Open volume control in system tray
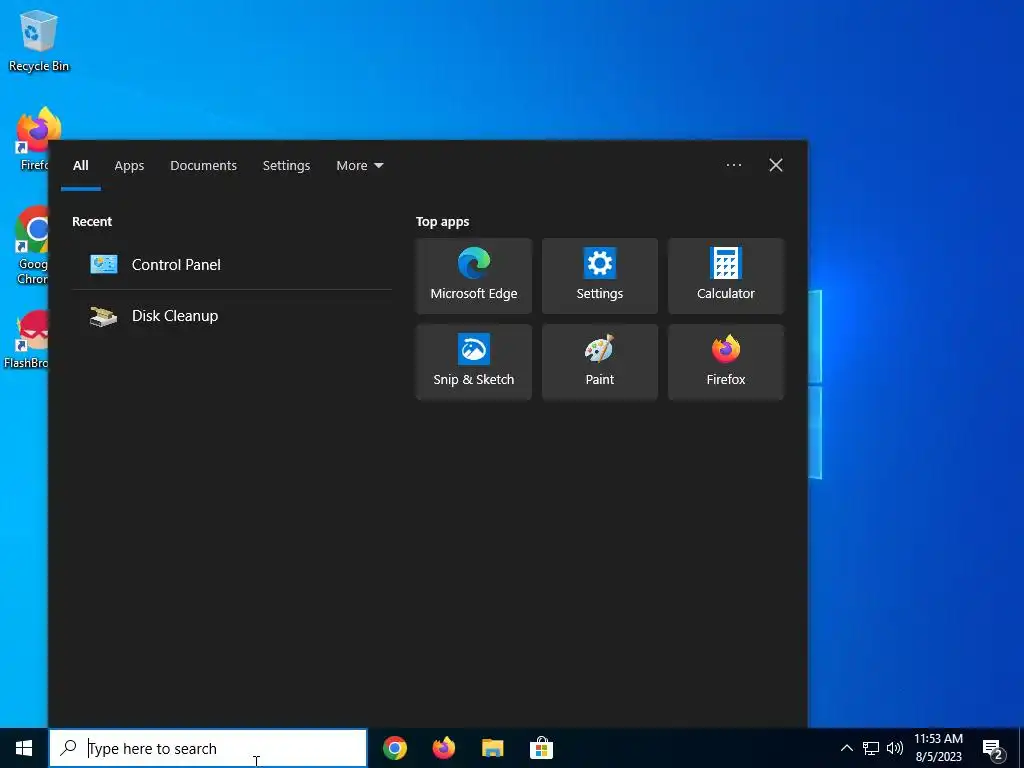 (895, 748)
